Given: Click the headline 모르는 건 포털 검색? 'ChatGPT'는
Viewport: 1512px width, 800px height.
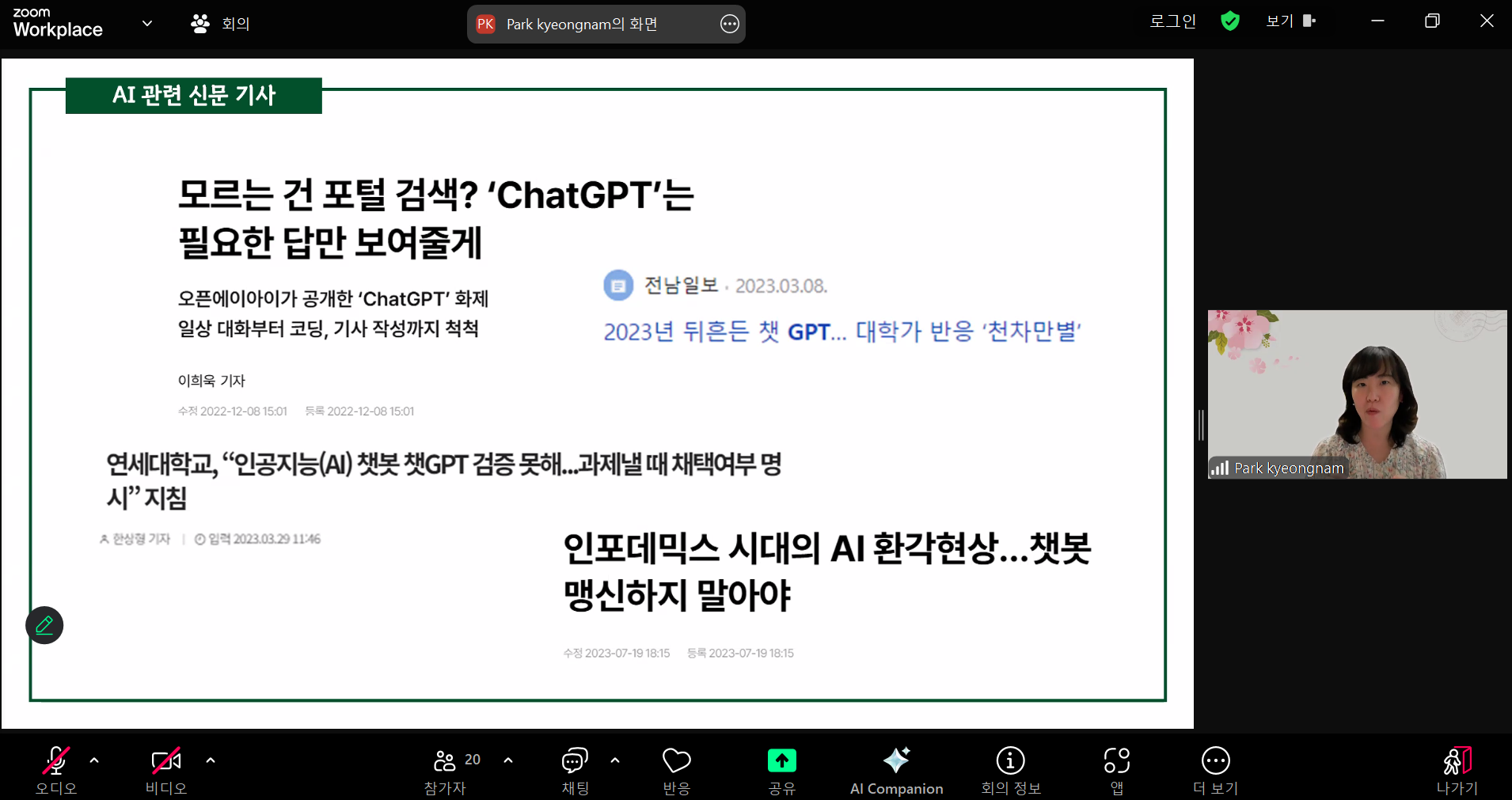Looking at the screenshot, I should coord(435,195).
